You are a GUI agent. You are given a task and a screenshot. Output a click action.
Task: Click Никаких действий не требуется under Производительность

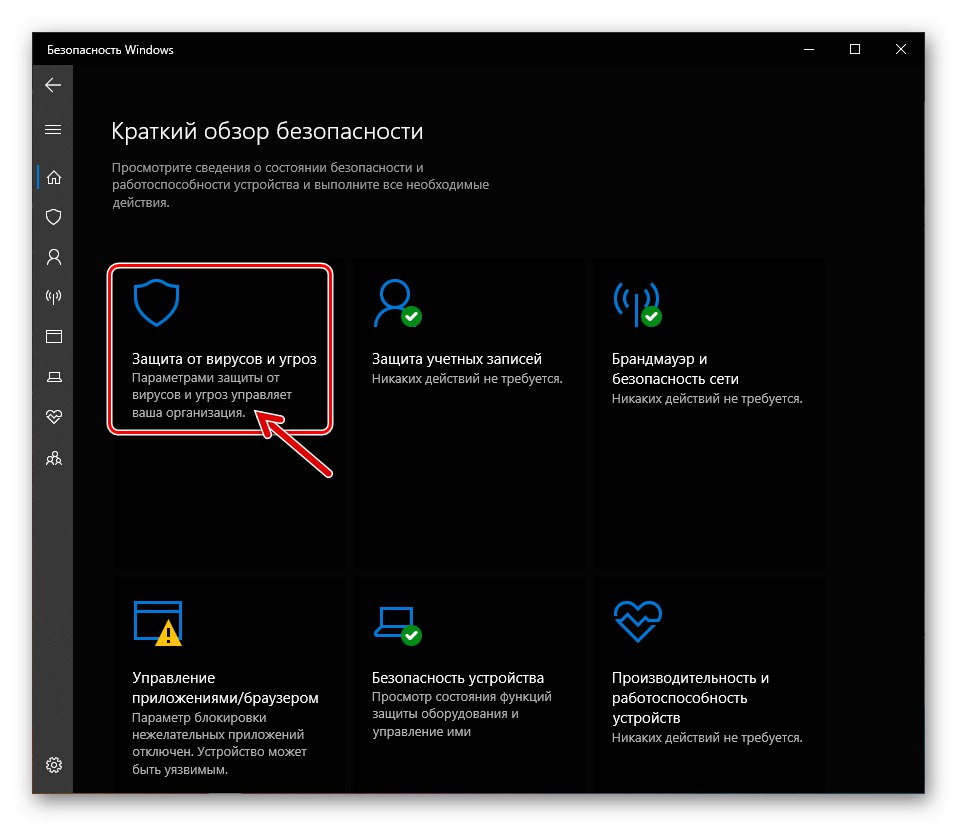point(707,737)
